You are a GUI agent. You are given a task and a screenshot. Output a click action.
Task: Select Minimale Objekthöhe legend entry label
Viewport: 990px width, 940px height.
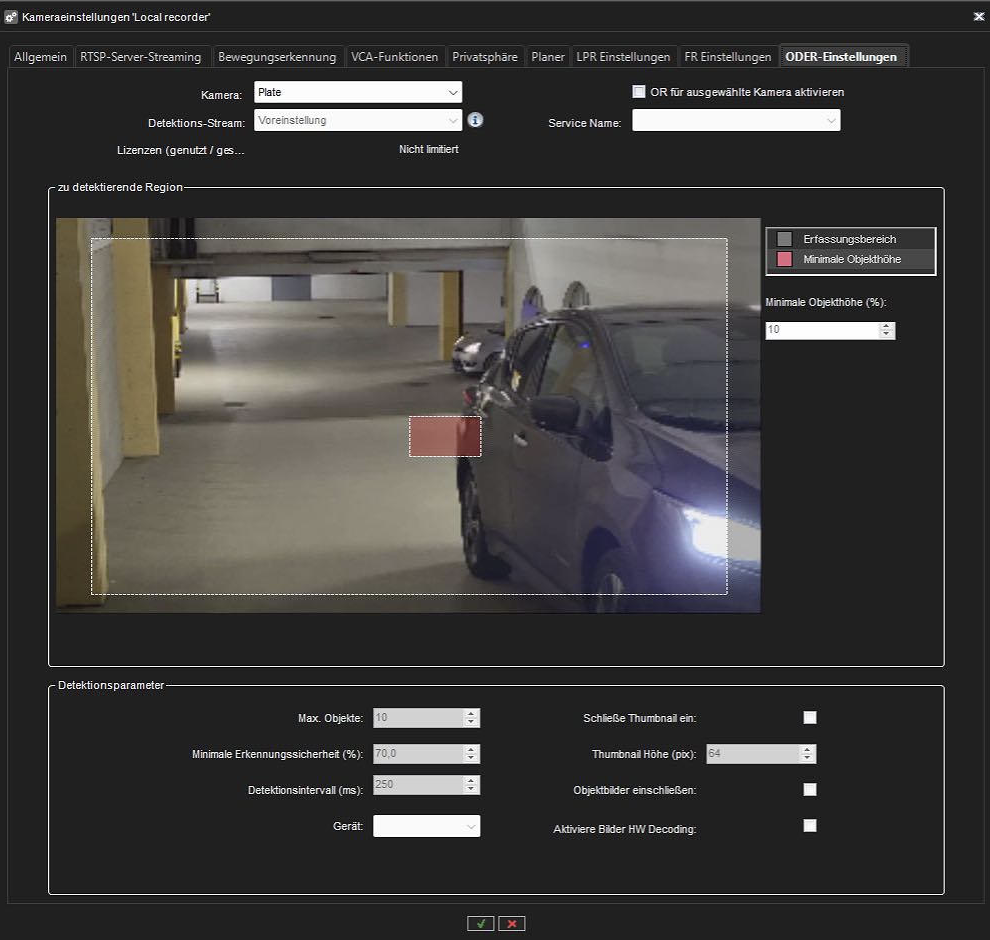click(852, 259)
